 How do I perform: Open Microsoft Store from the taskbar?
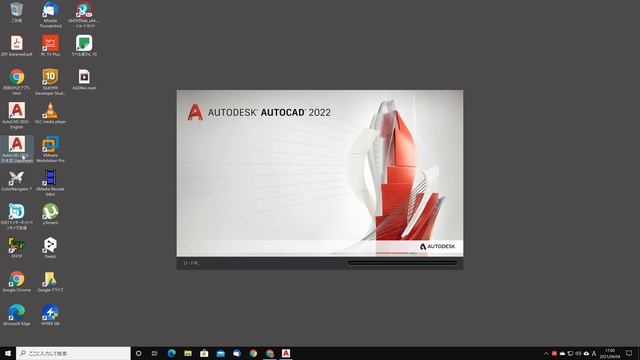(204, 353)
